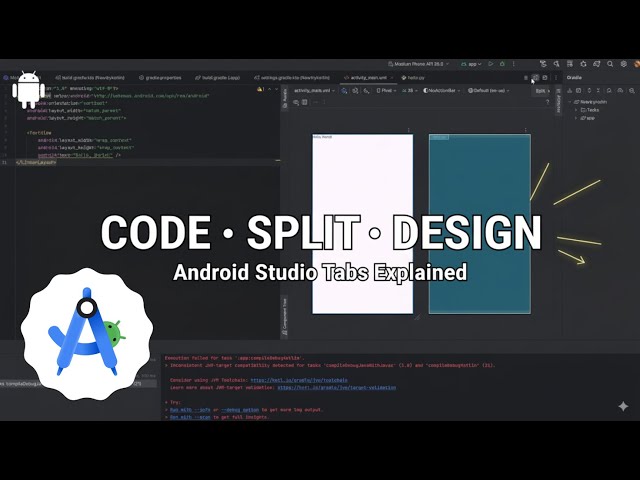This screenshot has width=640, height=480.
Task: Open the Medium Phone API device dropdown
Action: (418, 64)
